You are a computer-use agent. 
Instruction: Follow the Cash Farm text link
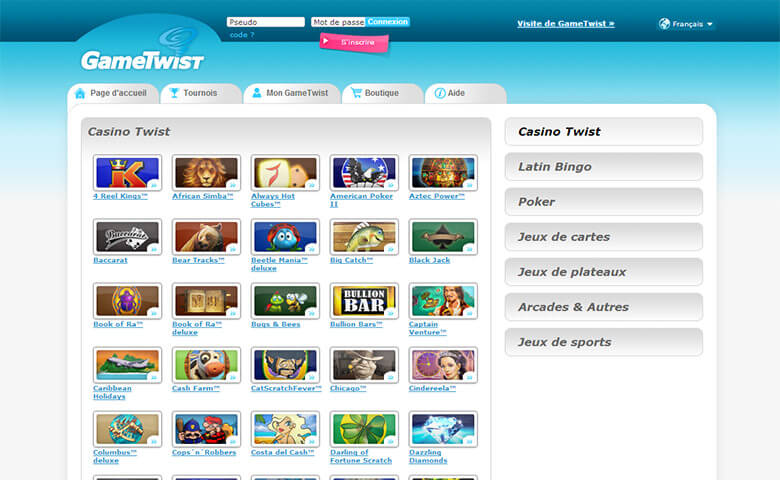[x=196, y=388]
